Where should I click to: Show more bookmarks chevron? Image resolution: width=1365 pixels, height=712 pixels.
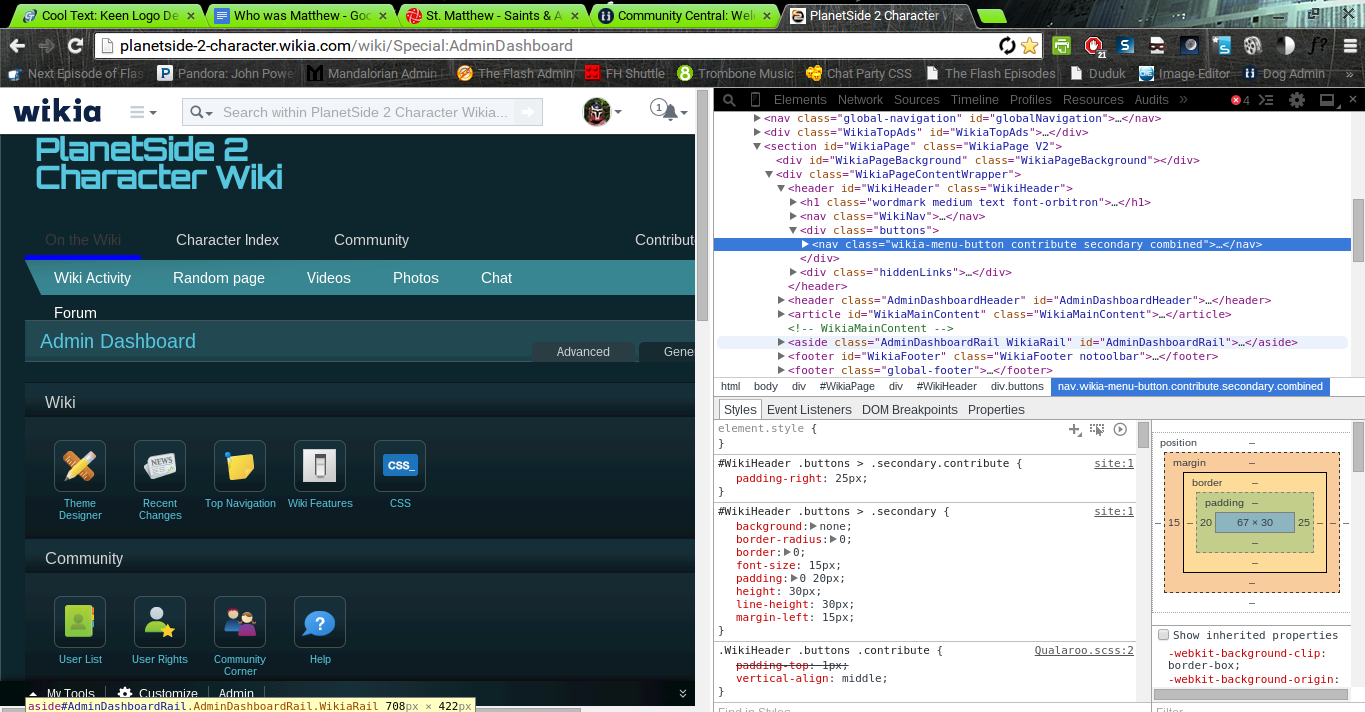tap(1349, 74)
